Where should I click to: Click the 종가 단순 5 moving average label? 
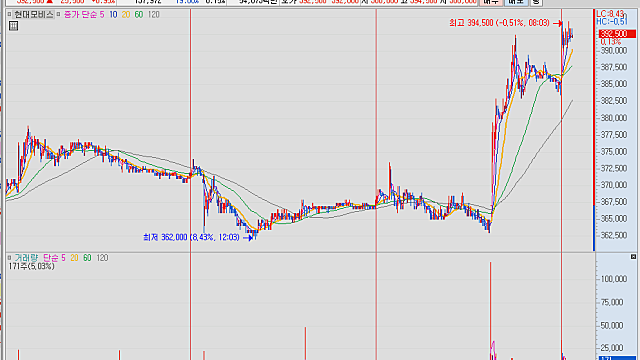tap(84, 15)
